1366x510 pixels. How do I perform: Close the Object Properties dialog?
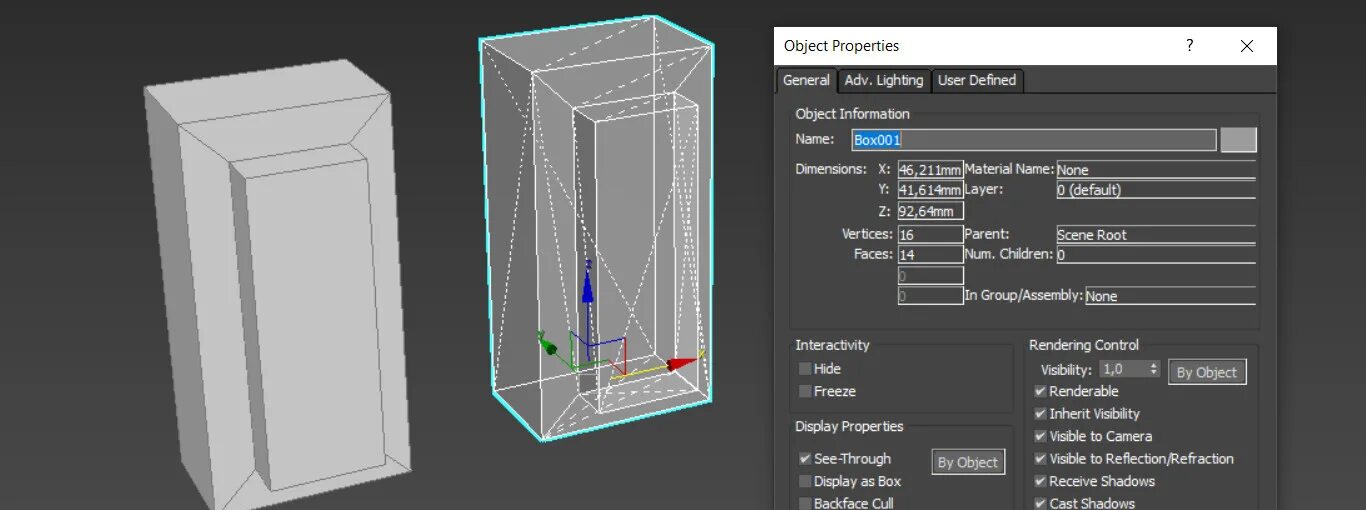pyautogui.click(x=1246, y=46)
